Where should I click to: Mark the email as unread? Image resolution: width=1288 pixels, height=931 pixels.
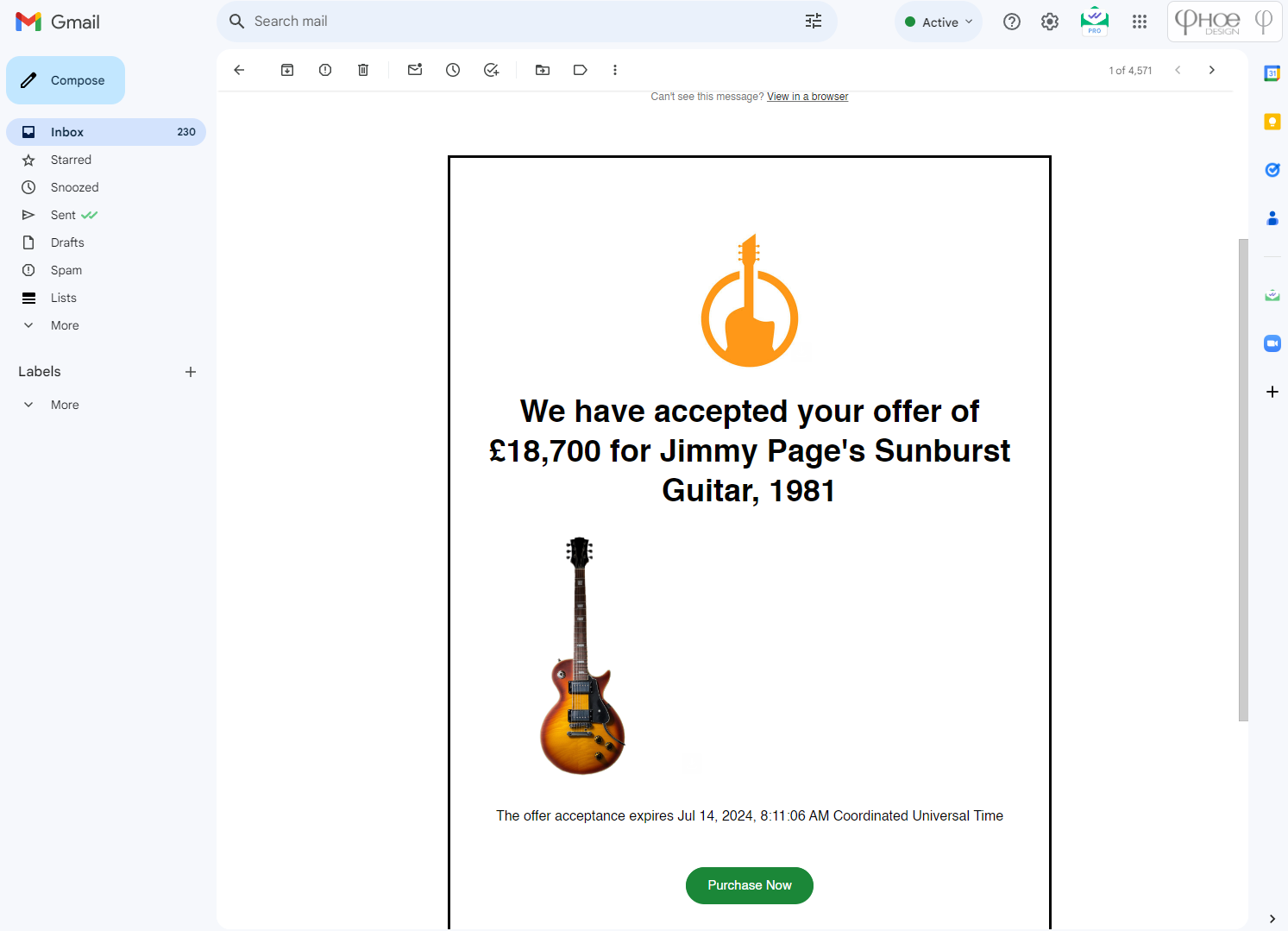(x=415, y=70)
